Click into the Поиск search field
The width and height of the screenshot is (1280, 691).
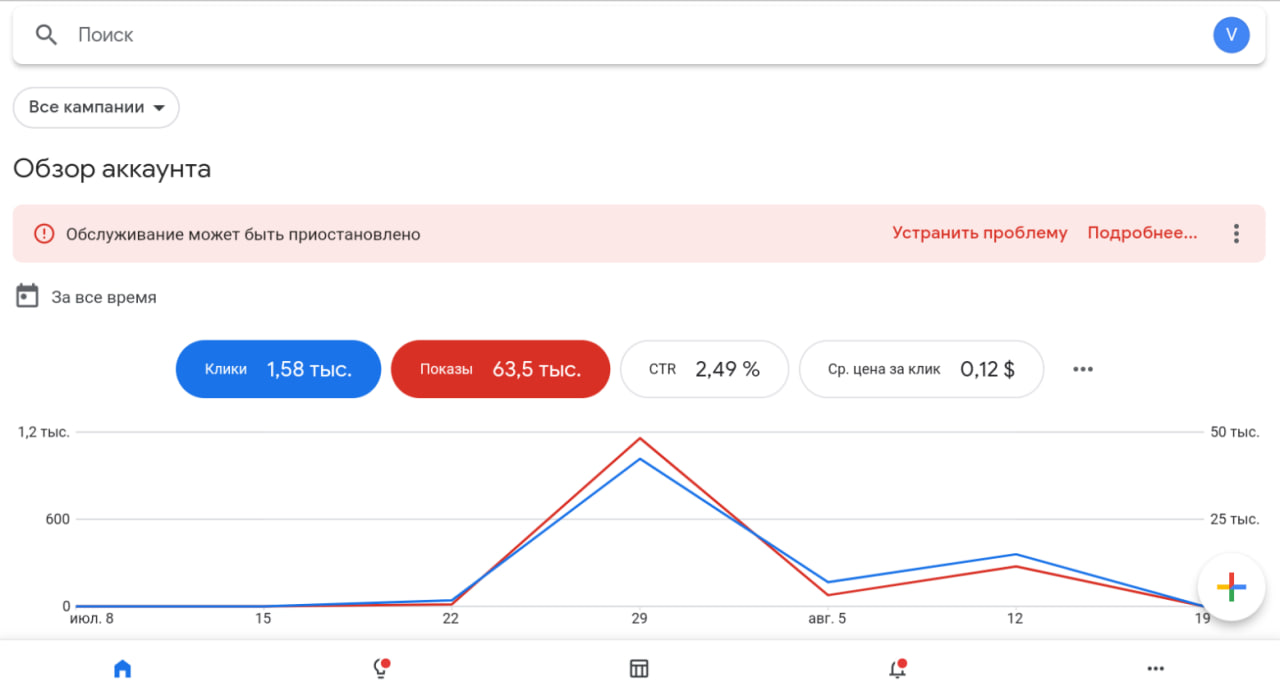pos(600,35)
